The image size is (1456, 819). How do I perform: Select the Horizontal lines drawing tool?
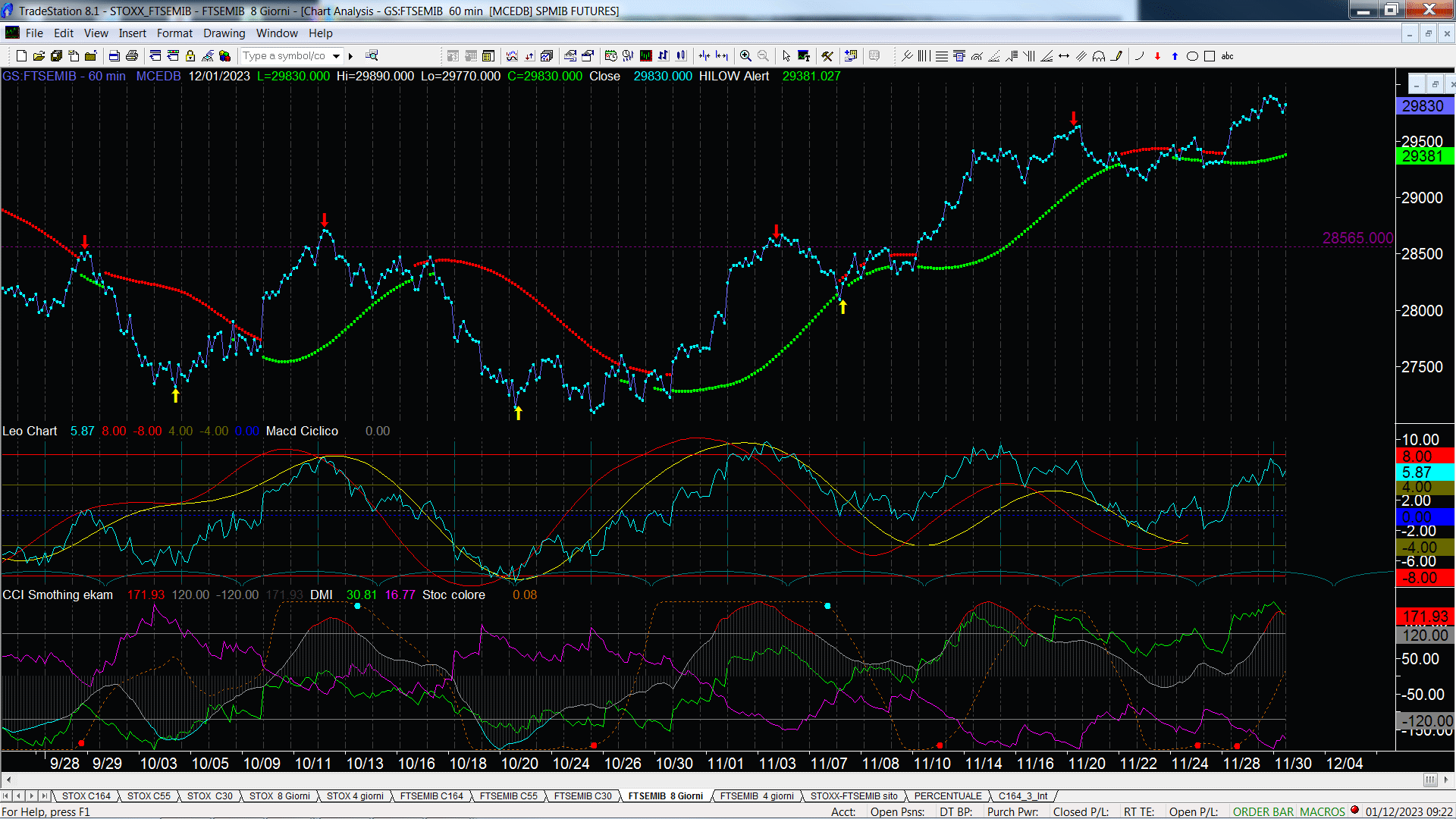[942, 56]
